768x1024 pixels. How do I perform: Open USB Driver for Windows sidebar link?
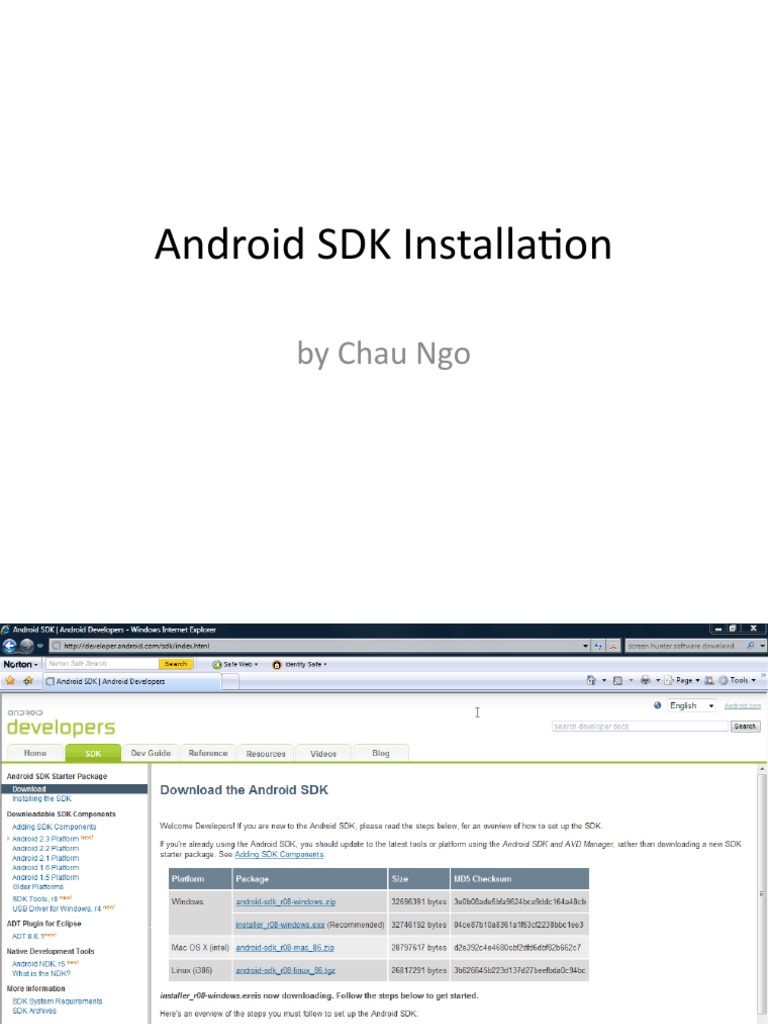(x=56, y=908)
